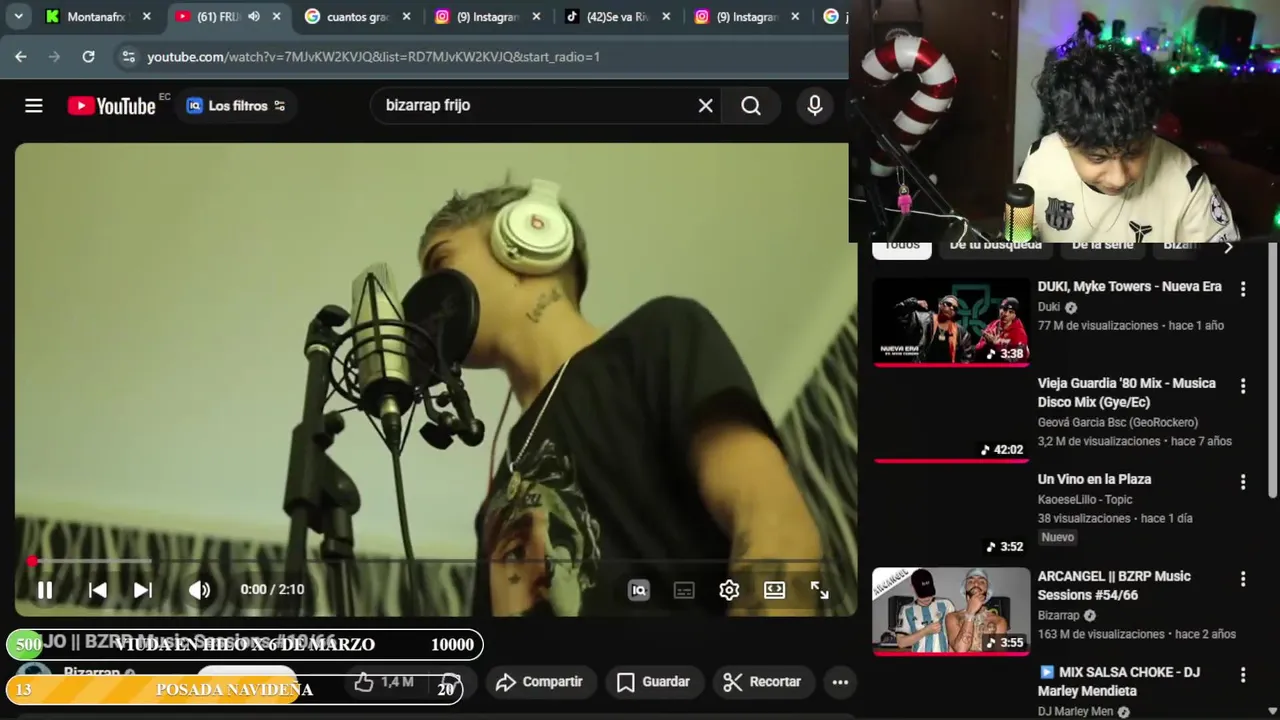Select the 'De la serie' chip
Image resolution: width=1280 pixels, height=720 pixels.
[x=1102, y=246]
